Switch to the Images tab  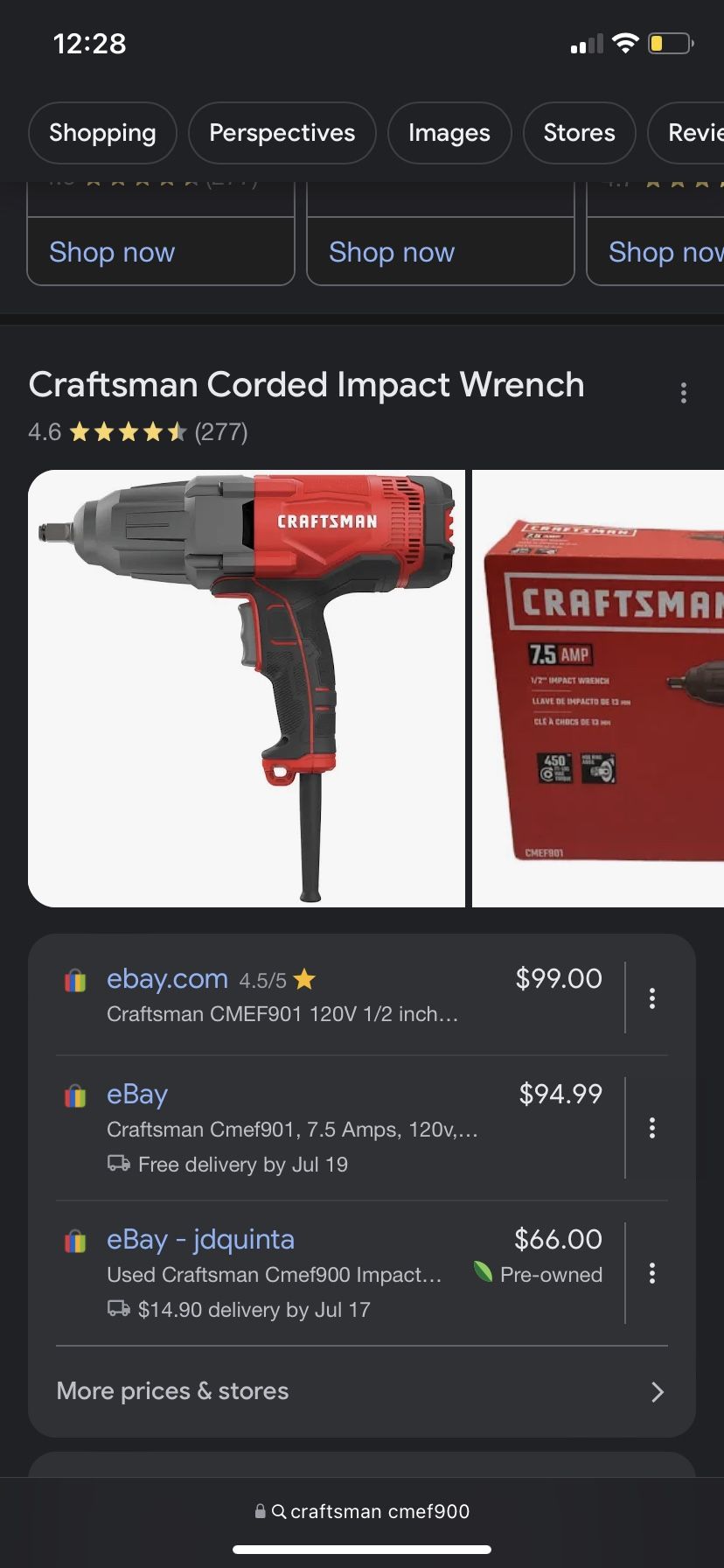(449, 133)
